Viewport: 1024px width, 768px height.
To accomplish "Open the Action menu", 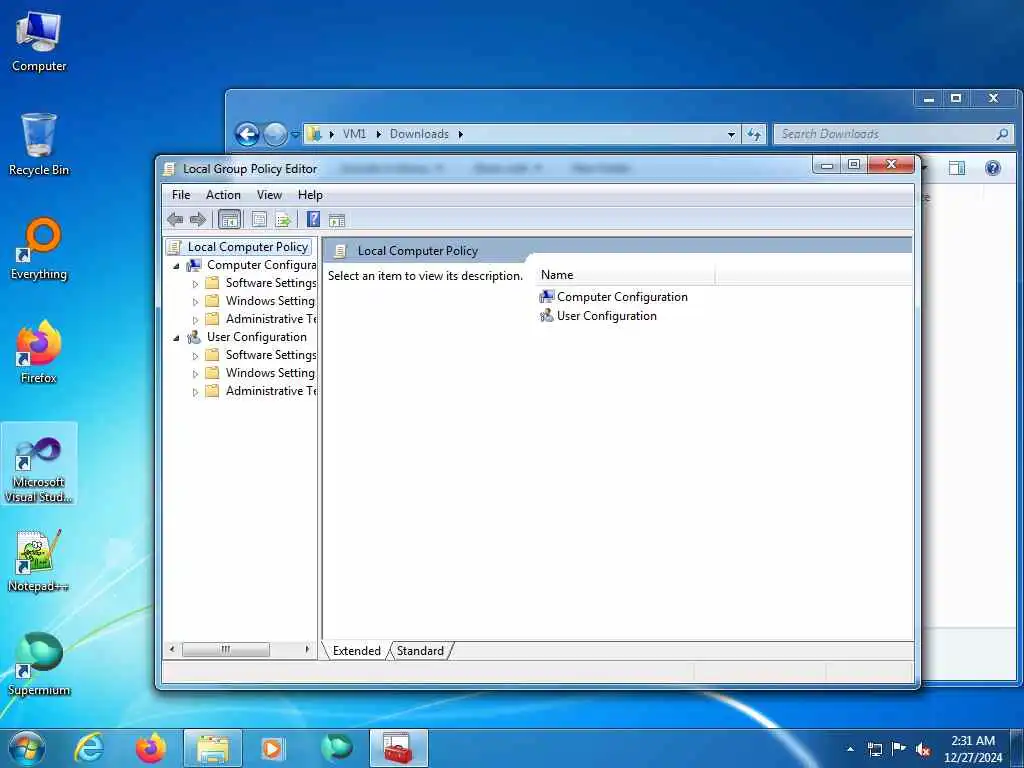I will [223, 195].
